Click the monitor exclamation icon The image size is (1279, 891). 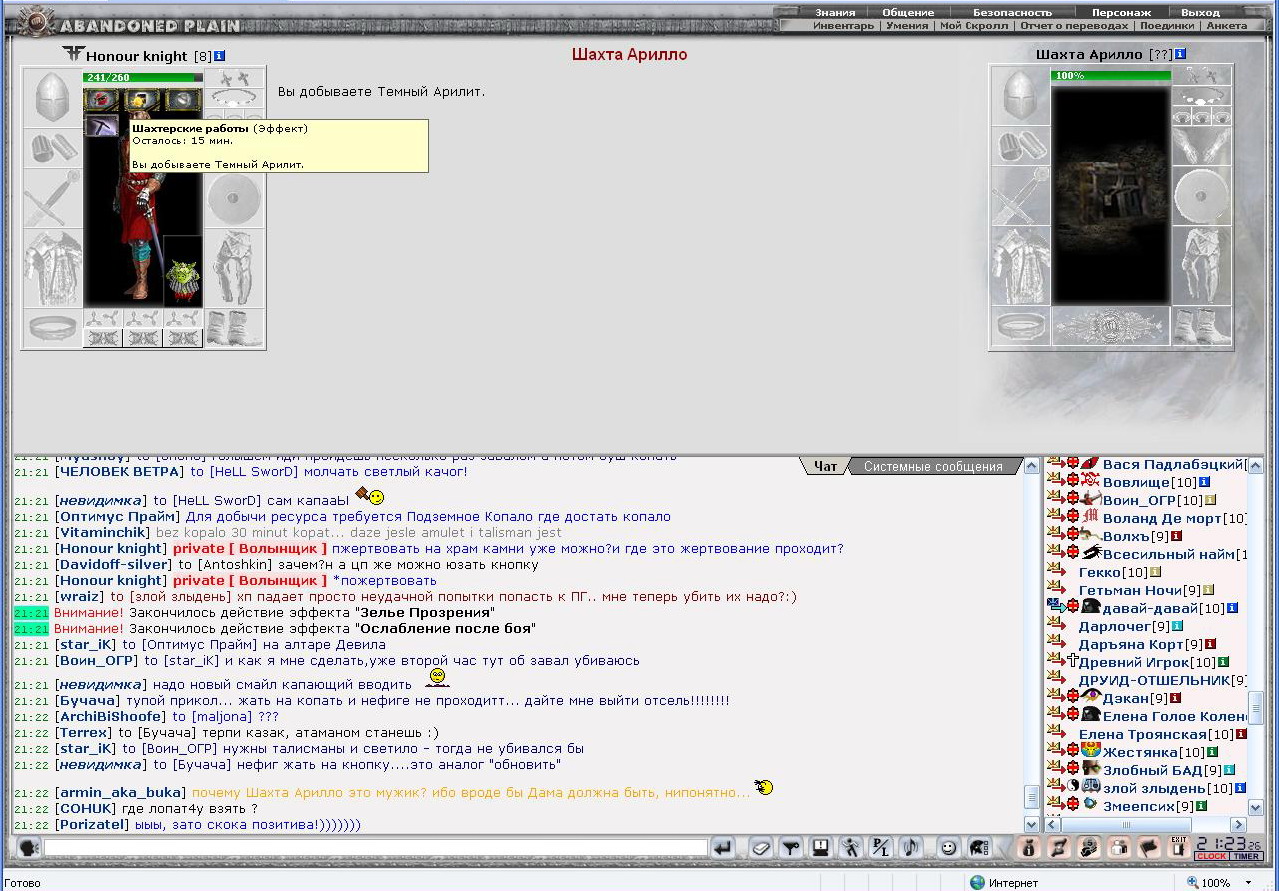(x=821, y=848)
